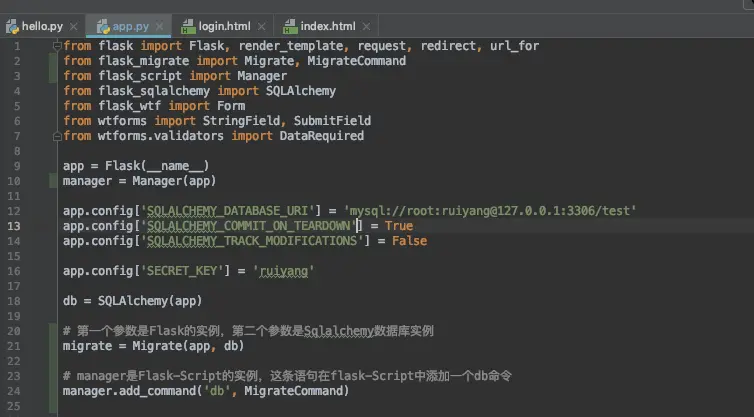Click the 'ruiyang' secret key string
The height and width of the screenshot is (417, 754).
click(x=284, y=271)
